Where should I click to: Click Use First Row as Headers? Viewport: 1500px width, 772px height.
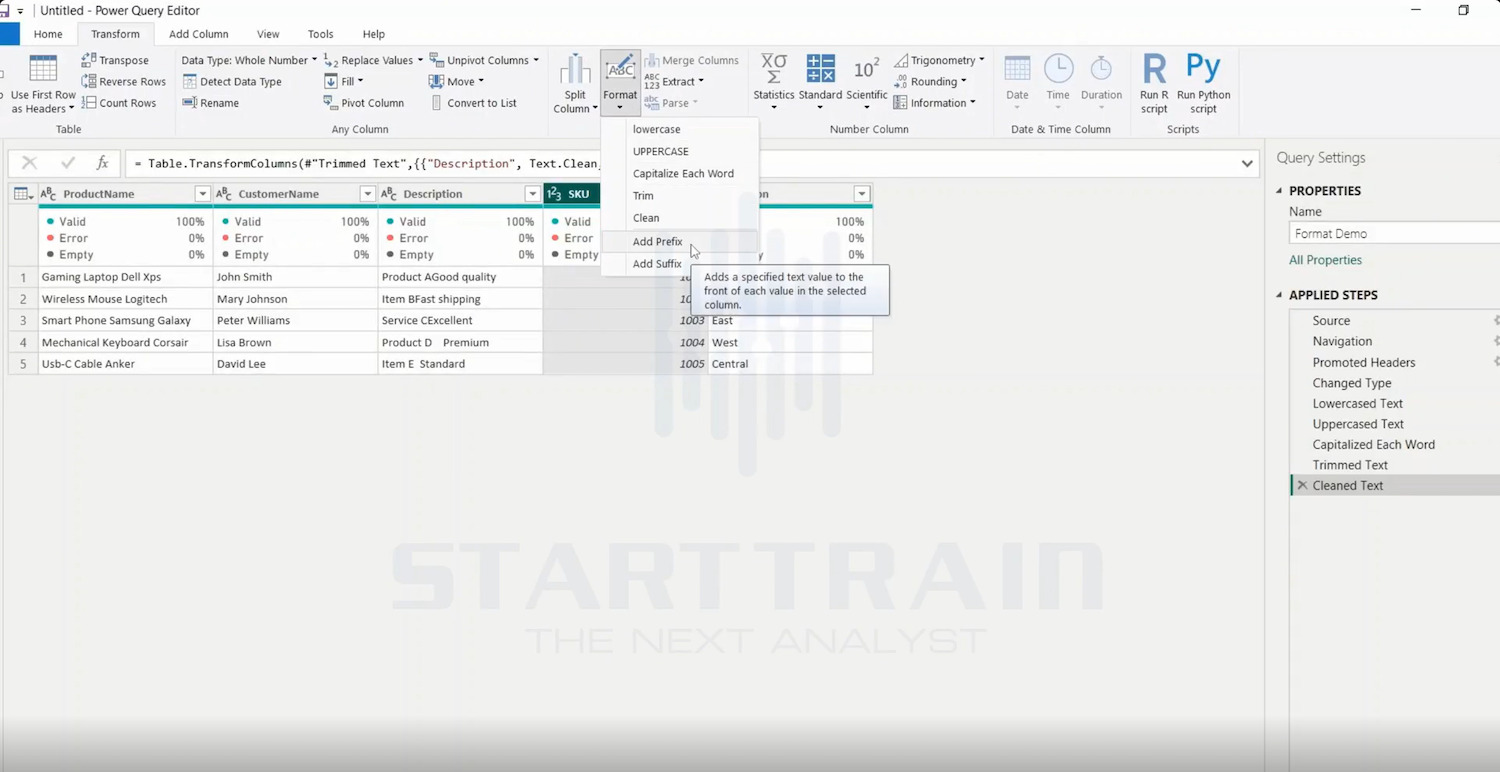43,85
